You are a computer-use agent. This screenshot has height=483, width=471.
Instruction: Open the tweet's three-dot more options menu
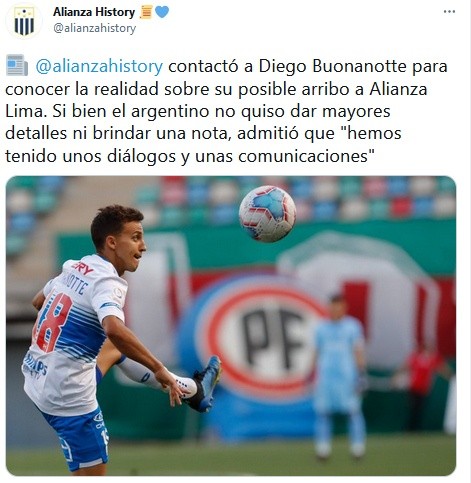tap(449, 12)
